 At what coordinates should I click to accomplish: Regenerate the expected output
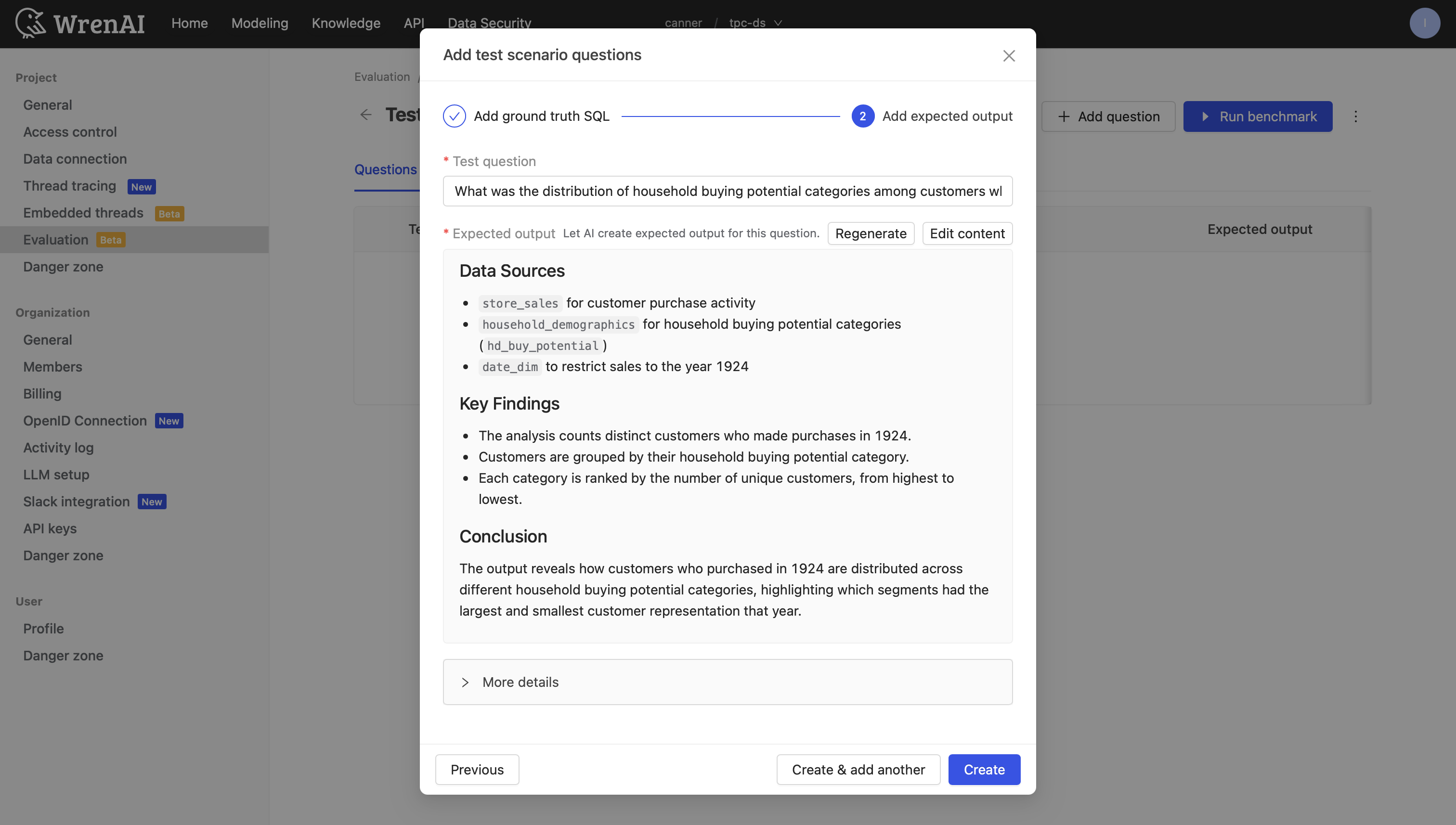click(871, 233)
